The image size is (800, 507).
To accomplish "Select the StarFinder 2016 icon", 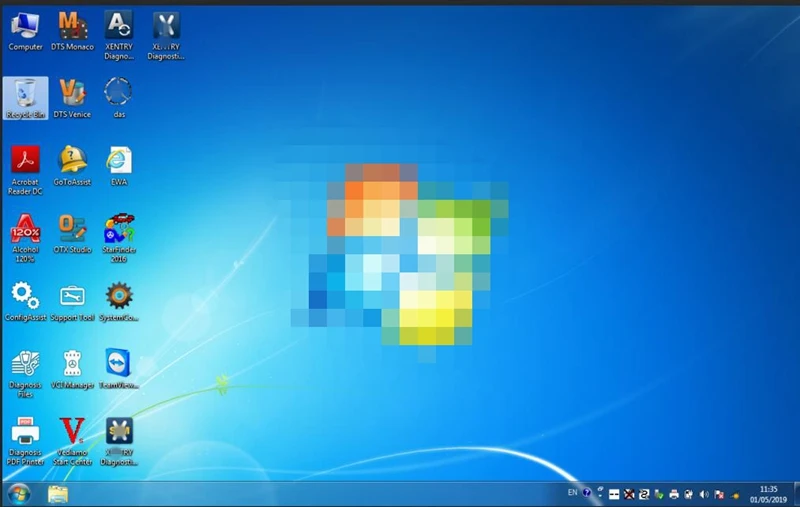I will click(x=119, y=238).
